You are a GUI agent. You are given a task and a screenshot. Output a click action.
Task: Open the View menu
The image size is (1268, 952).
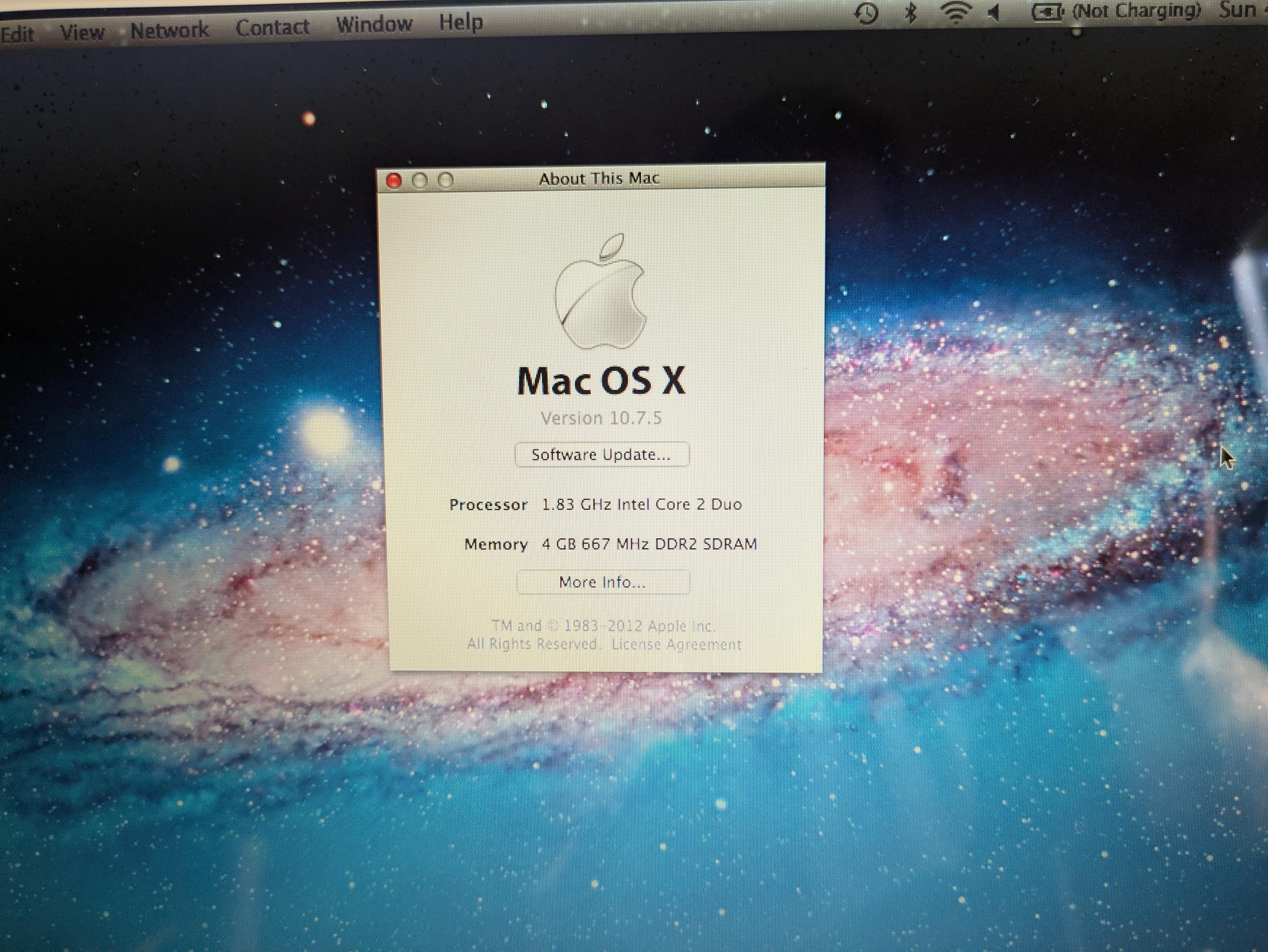coord(82,33)
